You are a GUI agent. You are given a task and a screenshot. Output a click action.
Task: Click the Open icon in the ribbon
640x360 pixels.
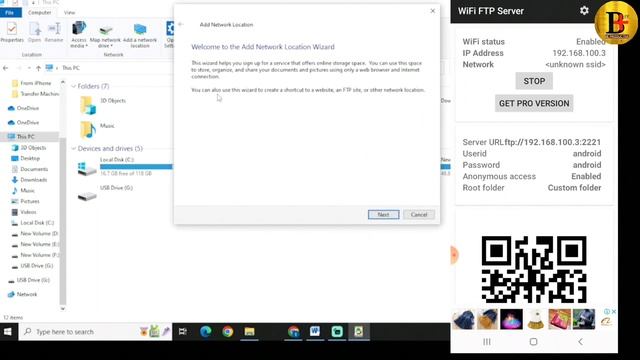(x=34, y=32)
